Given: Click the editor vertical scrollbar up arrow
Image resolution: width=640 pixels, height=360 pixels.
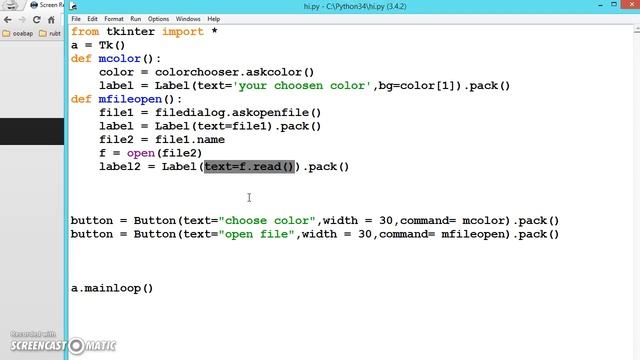Looking at the screenshot, I should [x=637, y=29].
